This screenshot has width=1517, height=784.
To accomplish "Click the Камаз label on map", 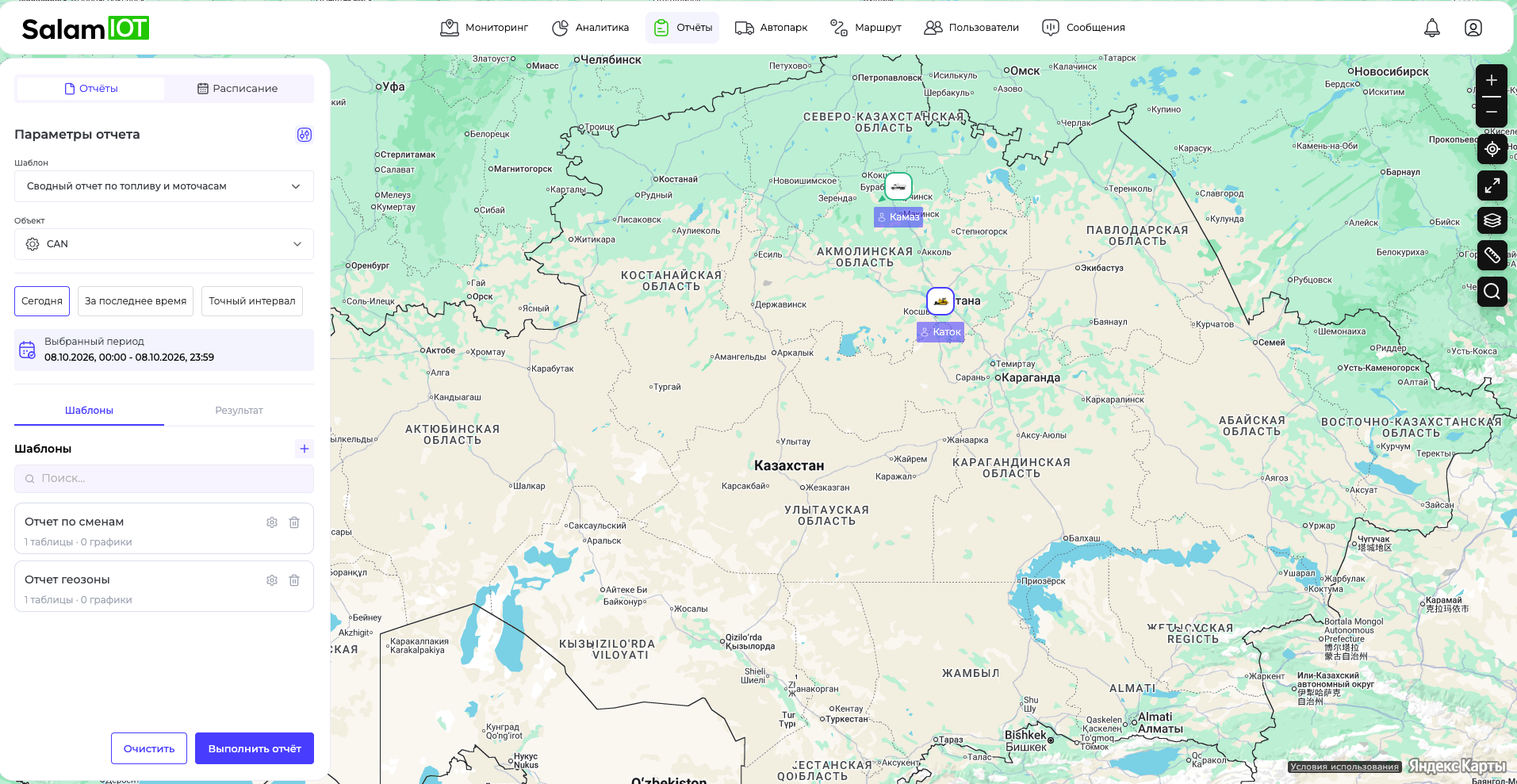I will pyautogui.click(x=898, y=217).
